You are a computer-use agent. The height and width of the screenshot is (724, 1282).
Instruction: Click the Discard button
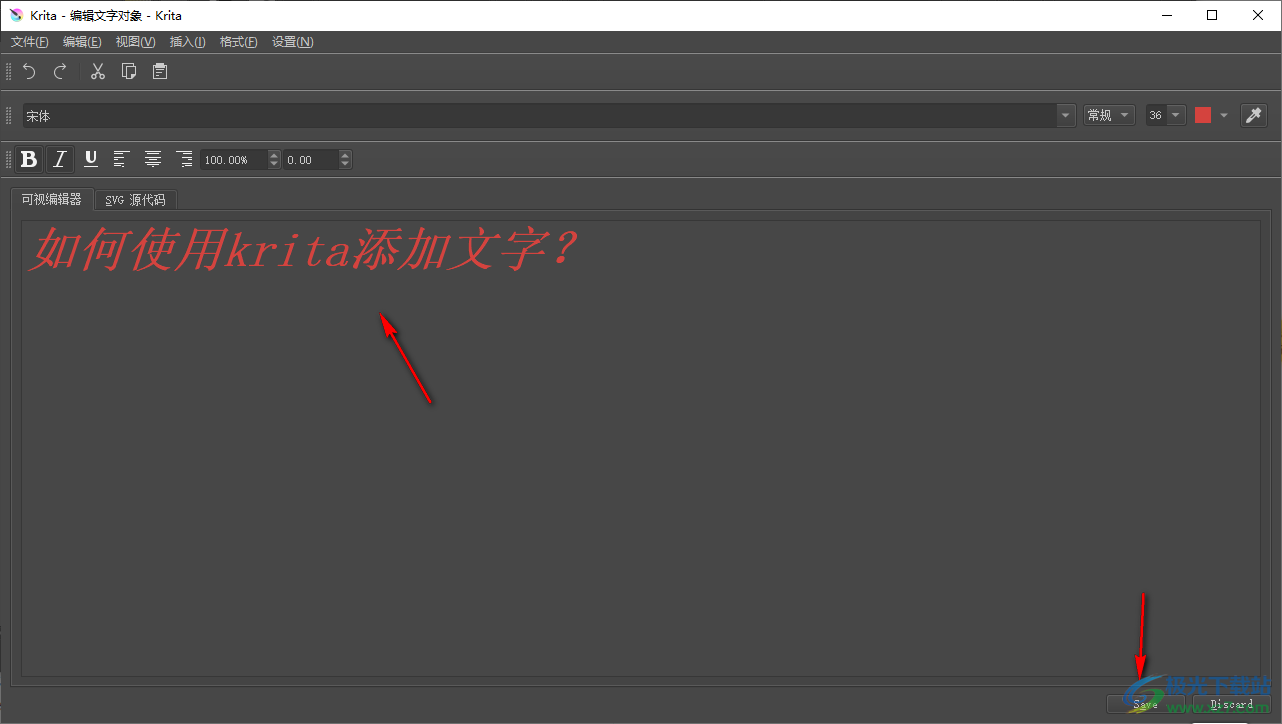click(x=1232, y=704)
